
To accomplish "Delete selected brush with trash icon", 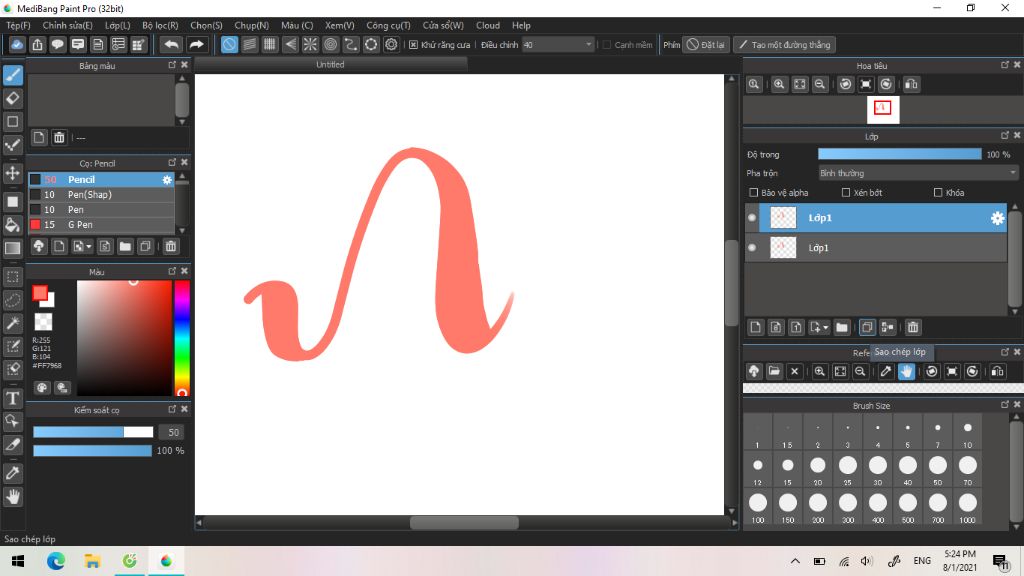I will tap(170, 246).
